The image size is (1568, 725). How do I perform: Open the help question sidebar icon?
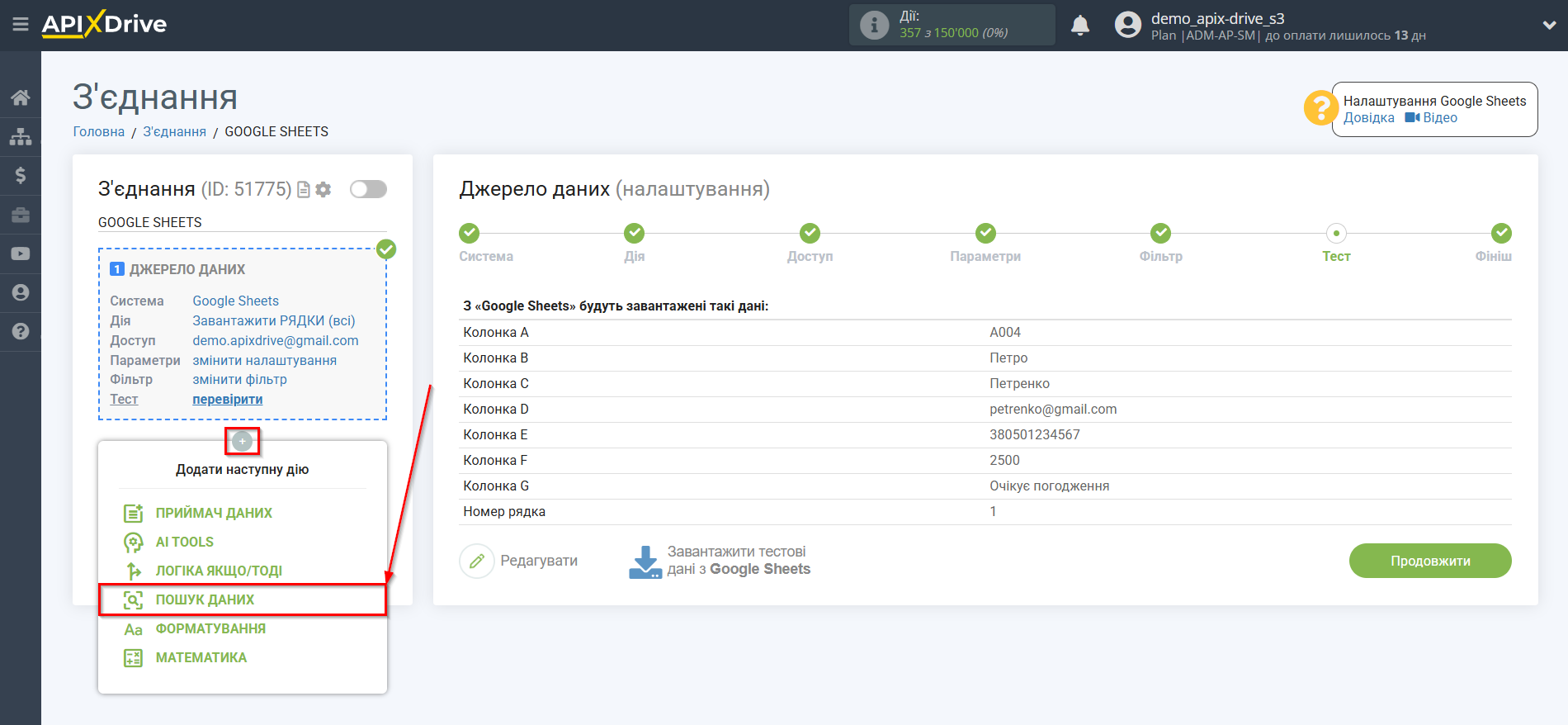21,331
